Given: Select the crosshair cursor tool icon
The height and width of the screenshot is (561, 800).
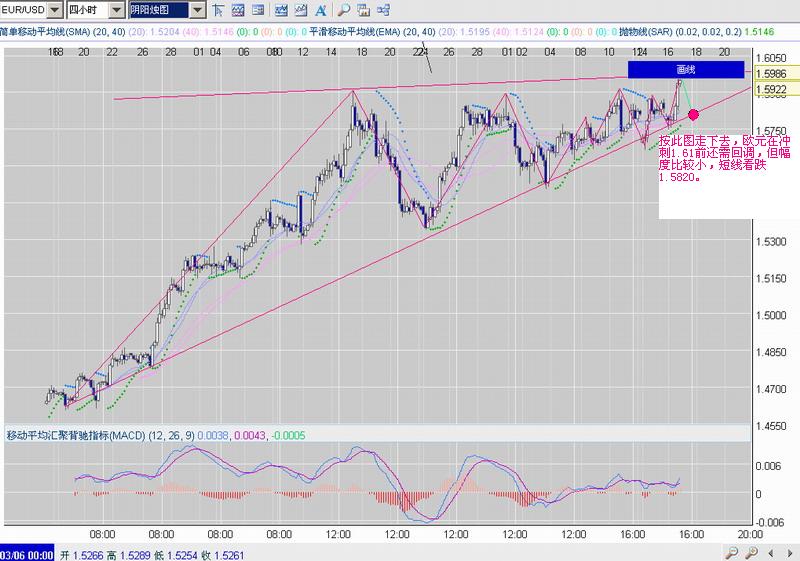Looking at the screenshot, I should 218,10.
